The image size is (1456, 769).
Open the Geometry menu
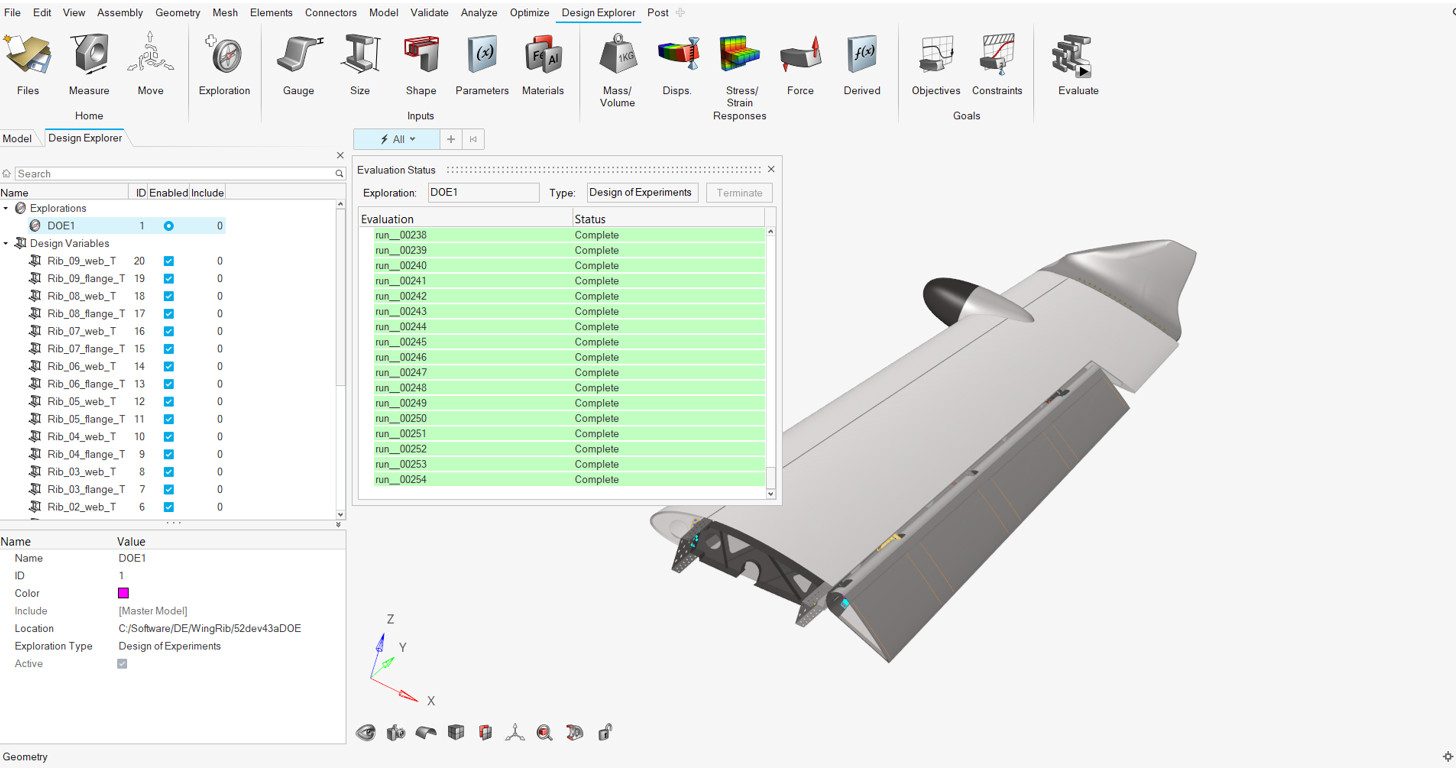coord(177,12)
